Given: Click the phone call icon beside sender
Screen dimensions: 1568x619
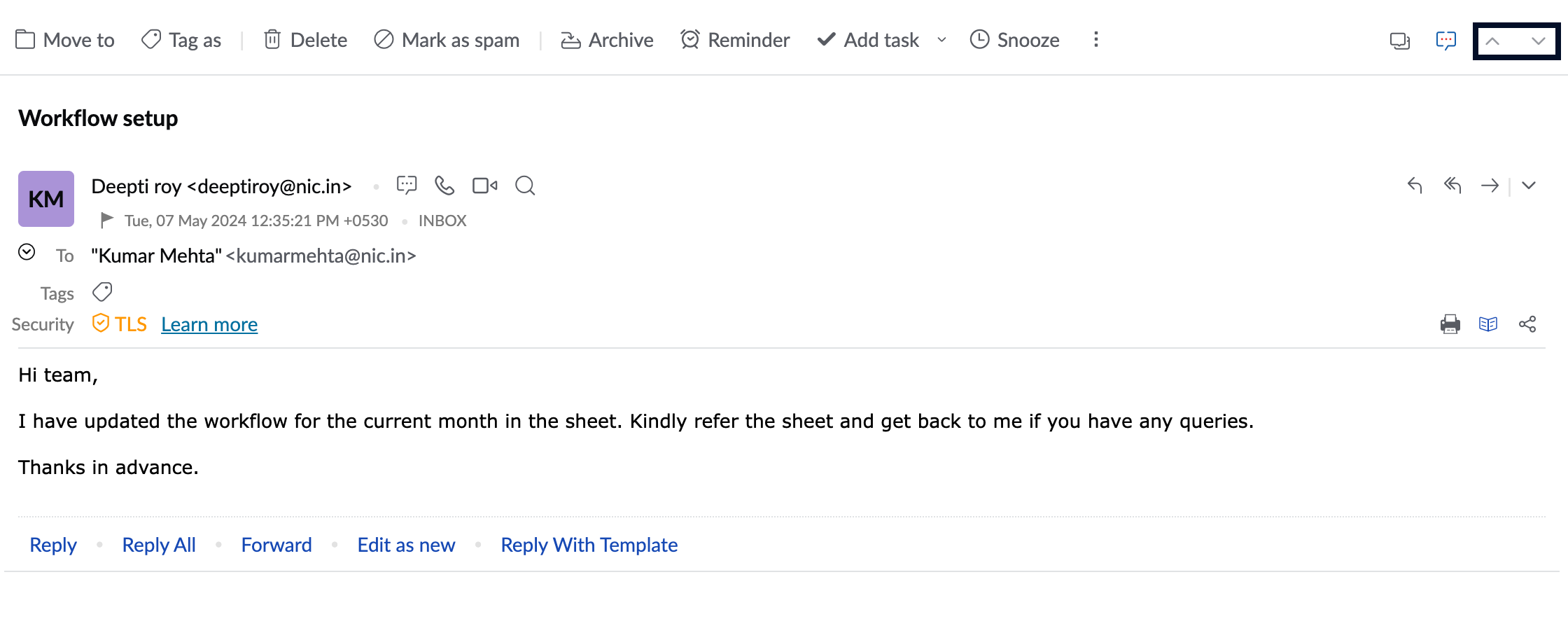Looking at the screenshot, I should click(444, 186).
